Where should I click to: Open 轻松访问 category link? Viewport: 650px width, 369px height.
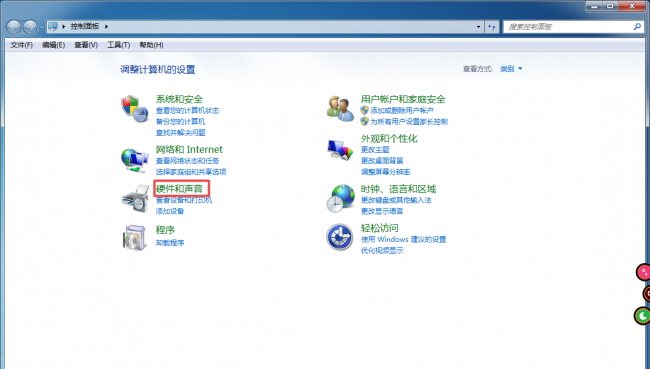[379, 228]
